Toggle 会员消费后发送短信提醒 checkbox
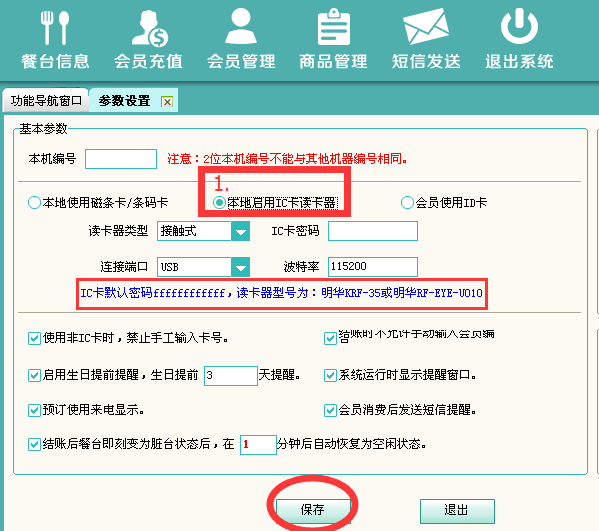Screen dimensions: 599x531 (330, 411)
